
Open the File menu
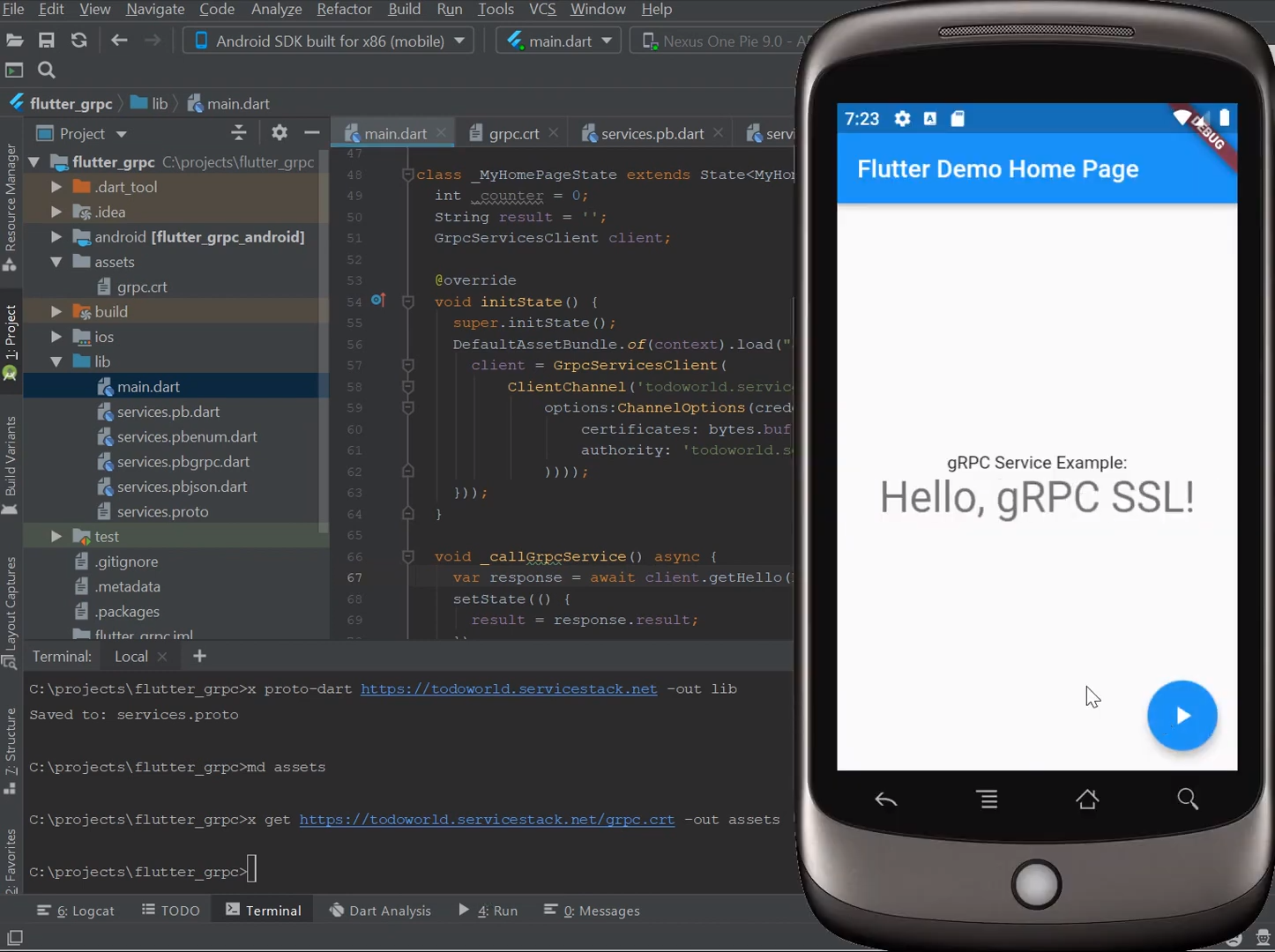tap(13, 9)
